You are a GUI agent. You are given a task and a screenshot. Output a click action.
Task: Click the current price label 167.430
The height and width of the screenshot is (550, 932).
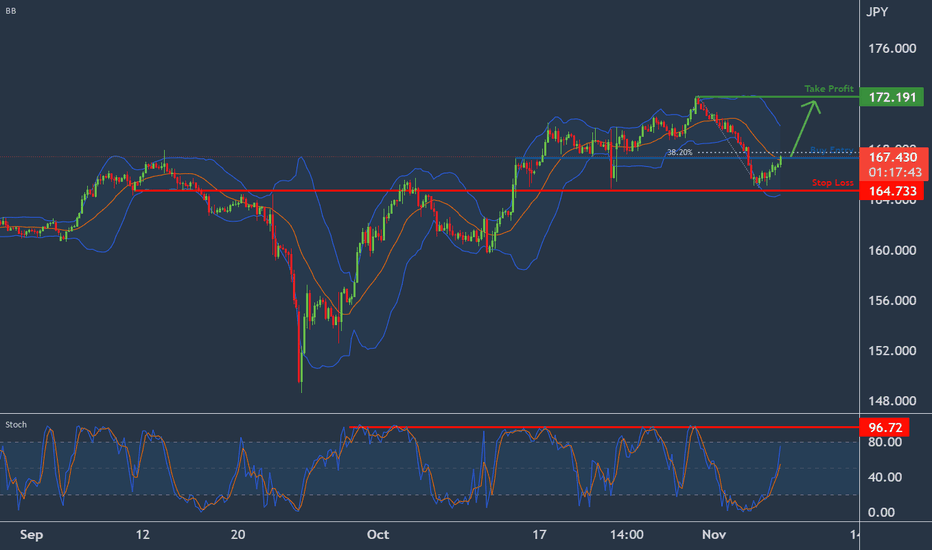pyautogui.click(x=893, y=157)
